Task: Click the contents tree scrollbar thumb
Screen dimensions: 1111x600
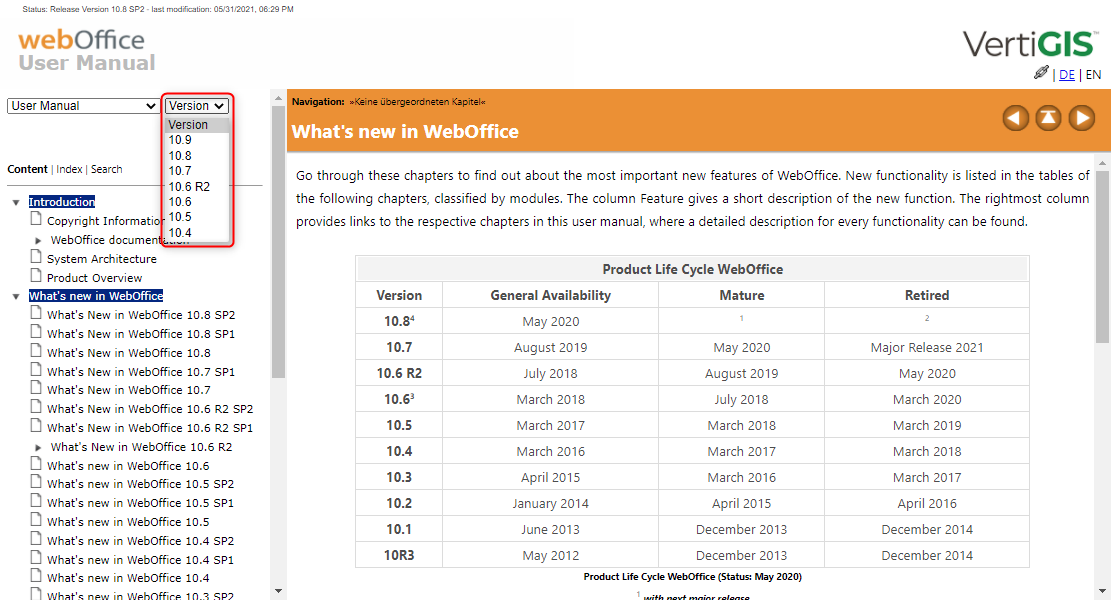Action: pyautogui.click(x=278, y=242)
